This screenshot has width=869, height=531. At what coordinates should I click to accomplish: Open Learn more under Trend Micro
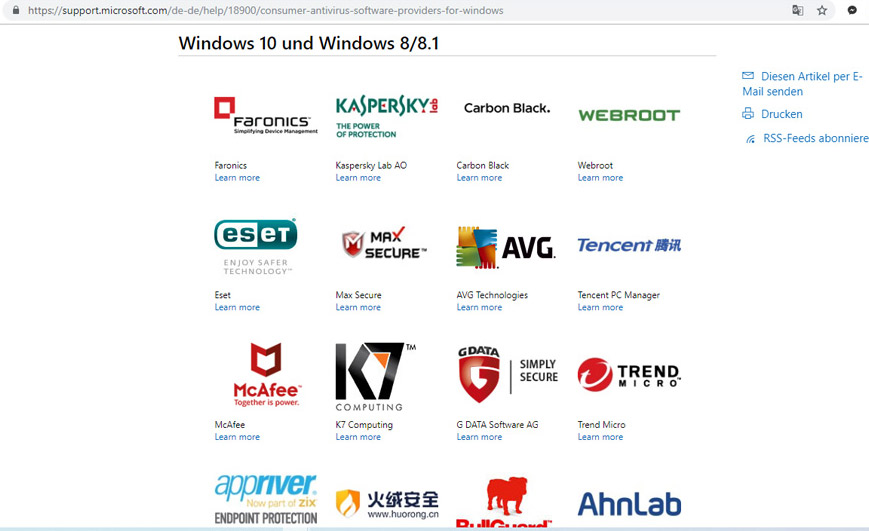coord(600,437)
